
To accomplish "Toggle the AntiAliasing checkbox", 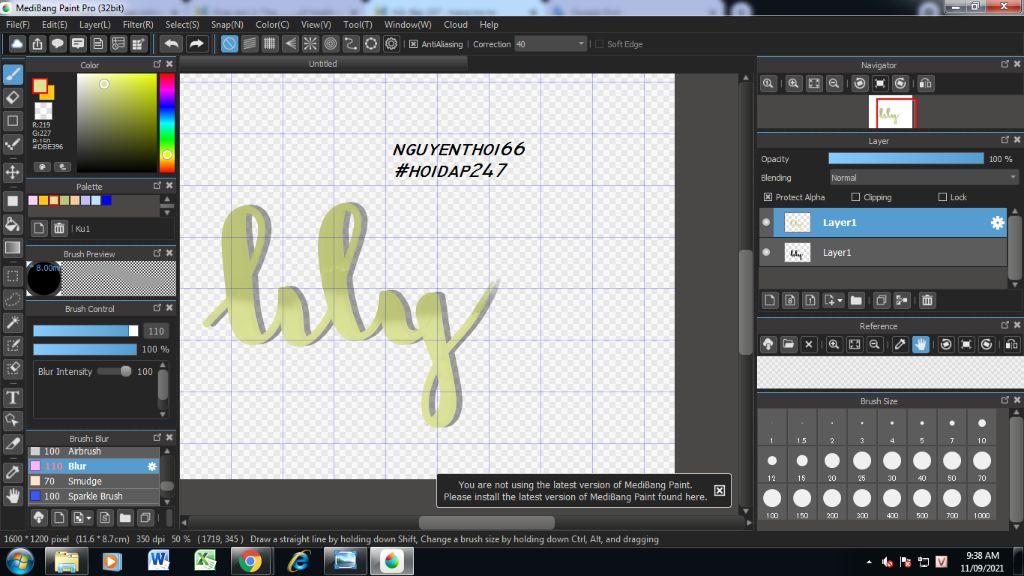I will 413,44.
